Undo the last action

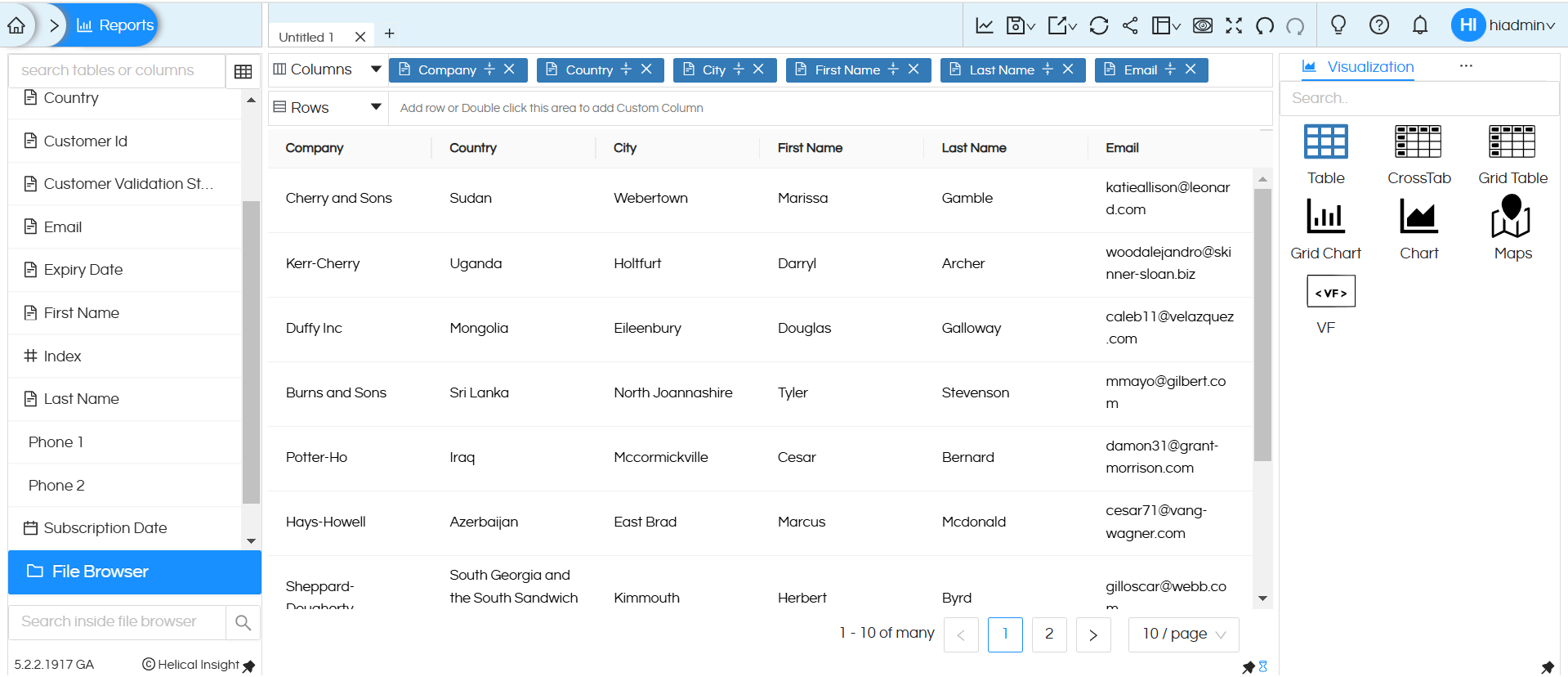pyautogui.click(x=1265, y=25)
